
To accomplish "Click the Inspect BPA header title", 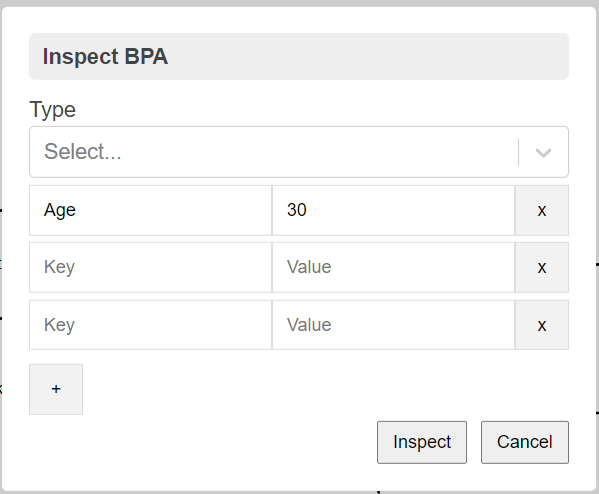I will click(x=105, y=57).
